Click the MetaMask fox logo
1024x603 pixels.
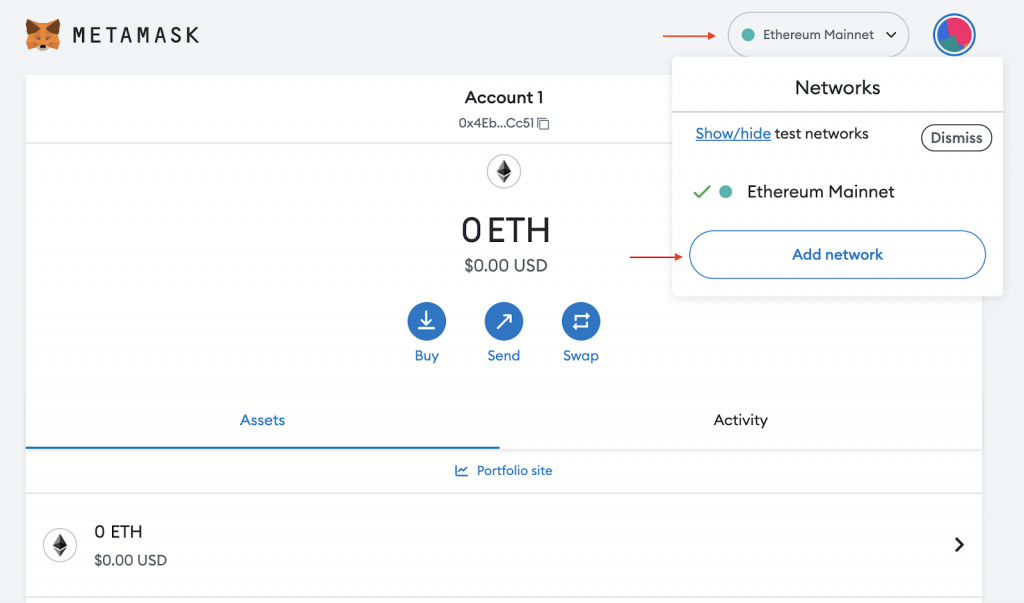(x=43, y=35)
